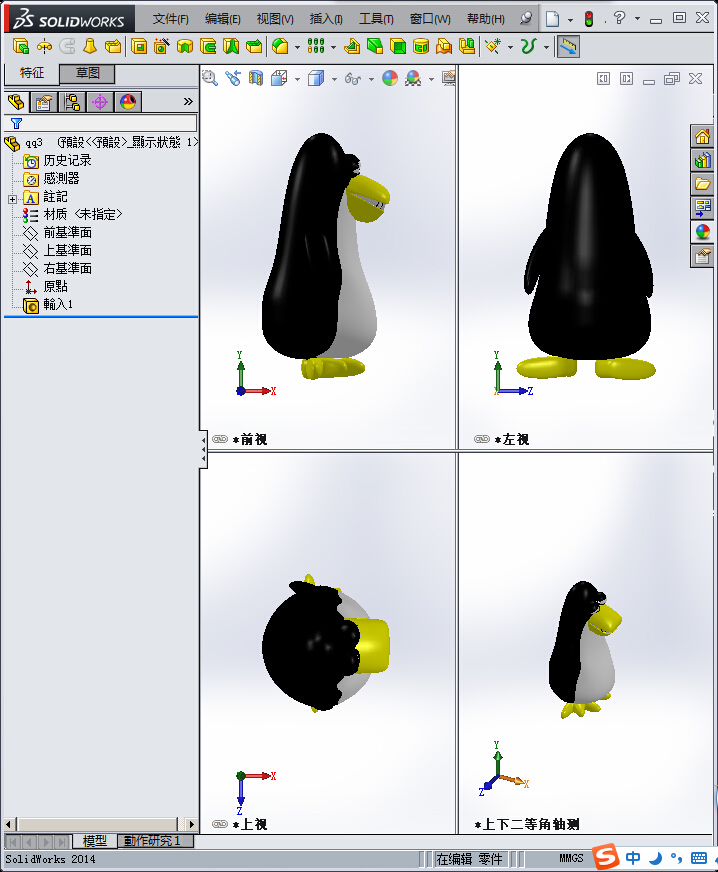
Task: Toggle the menu bar pin icon
Action: point(526,18)
